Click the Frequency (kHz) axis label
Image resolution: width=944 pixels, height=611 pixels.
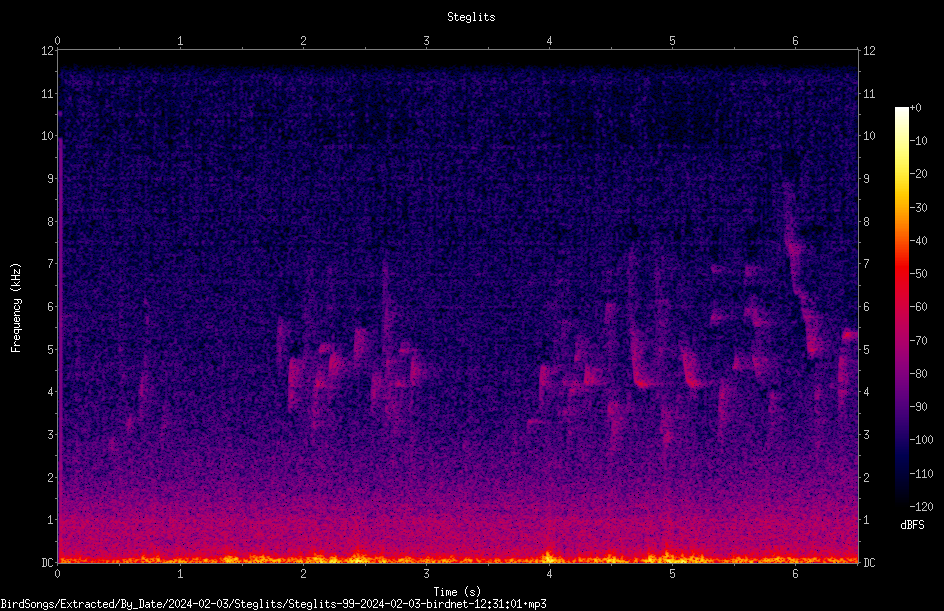pyautogui.click(x=16, y=308)
